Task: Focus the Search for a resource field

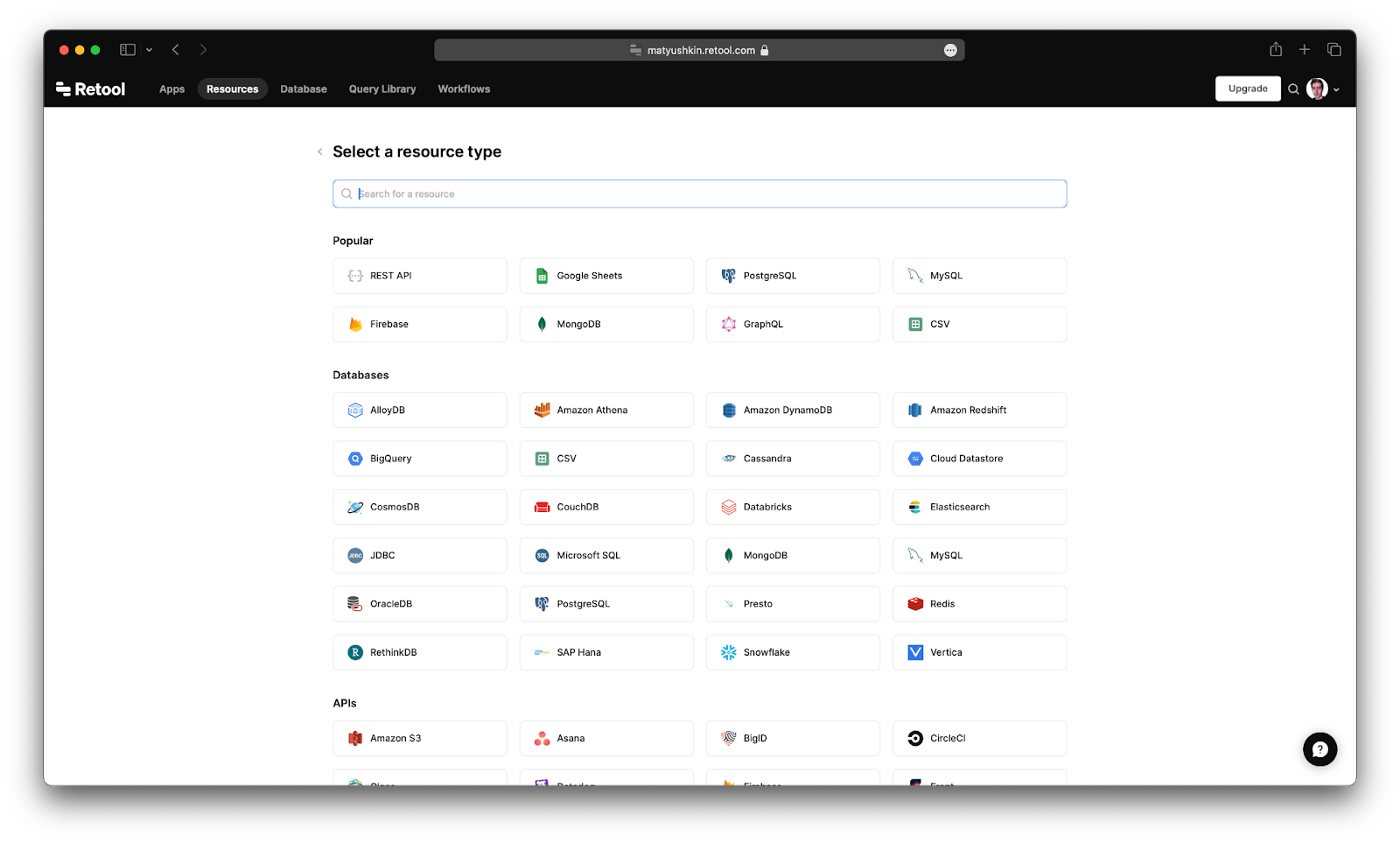Action: (700, 193)
